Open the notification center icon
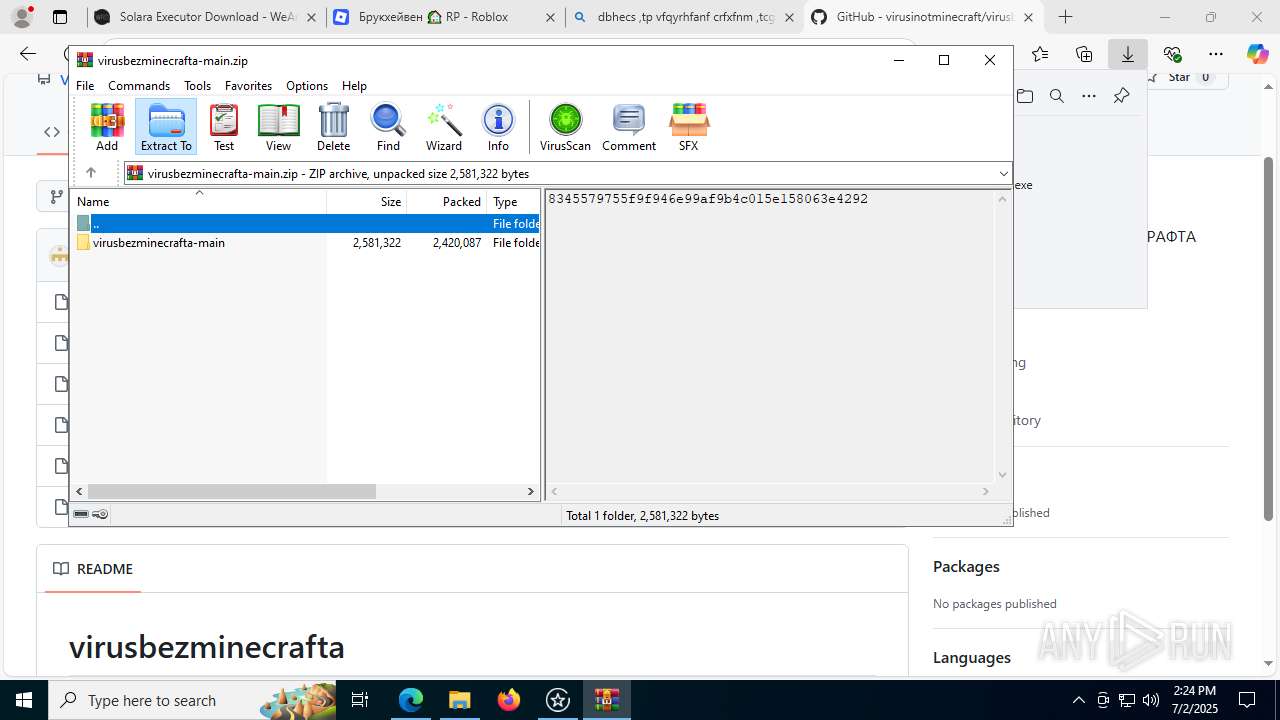 point(1247,700)
